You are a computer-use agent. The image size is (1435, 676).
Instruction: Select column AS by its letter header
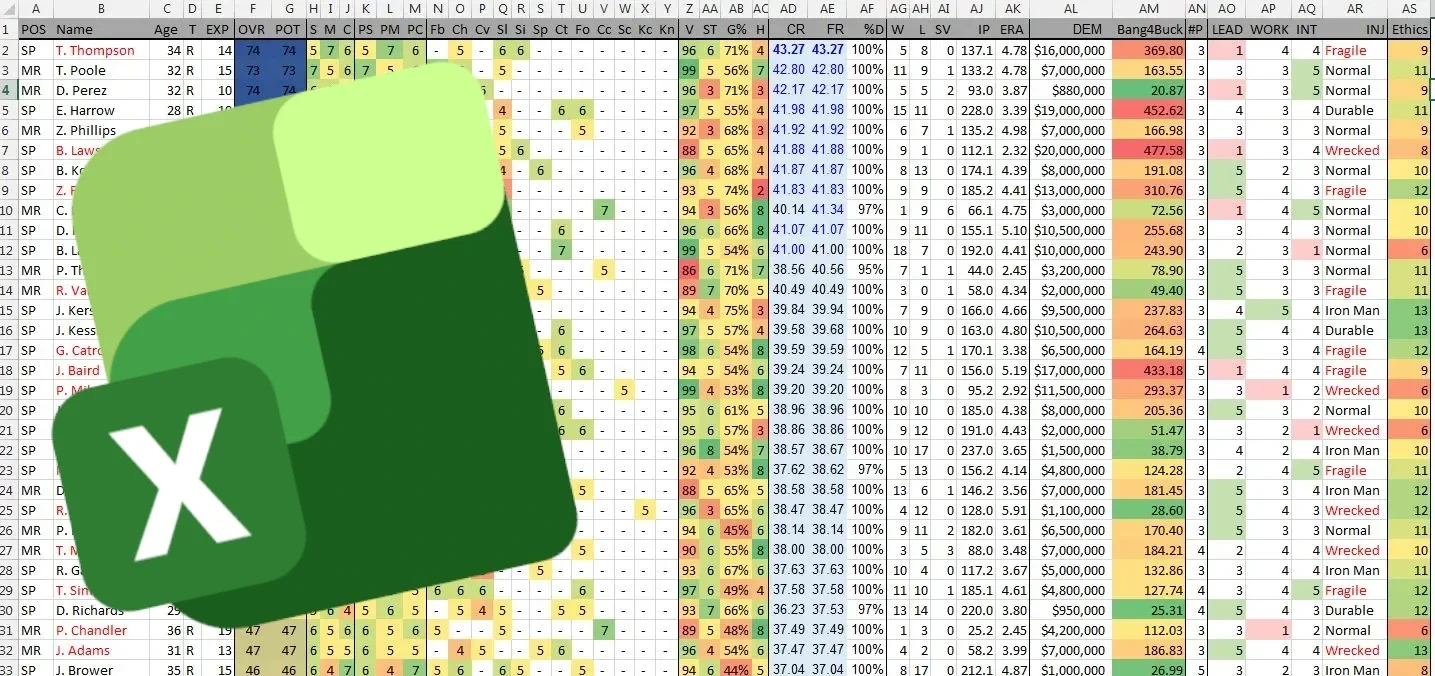(x=1410, y=9)
